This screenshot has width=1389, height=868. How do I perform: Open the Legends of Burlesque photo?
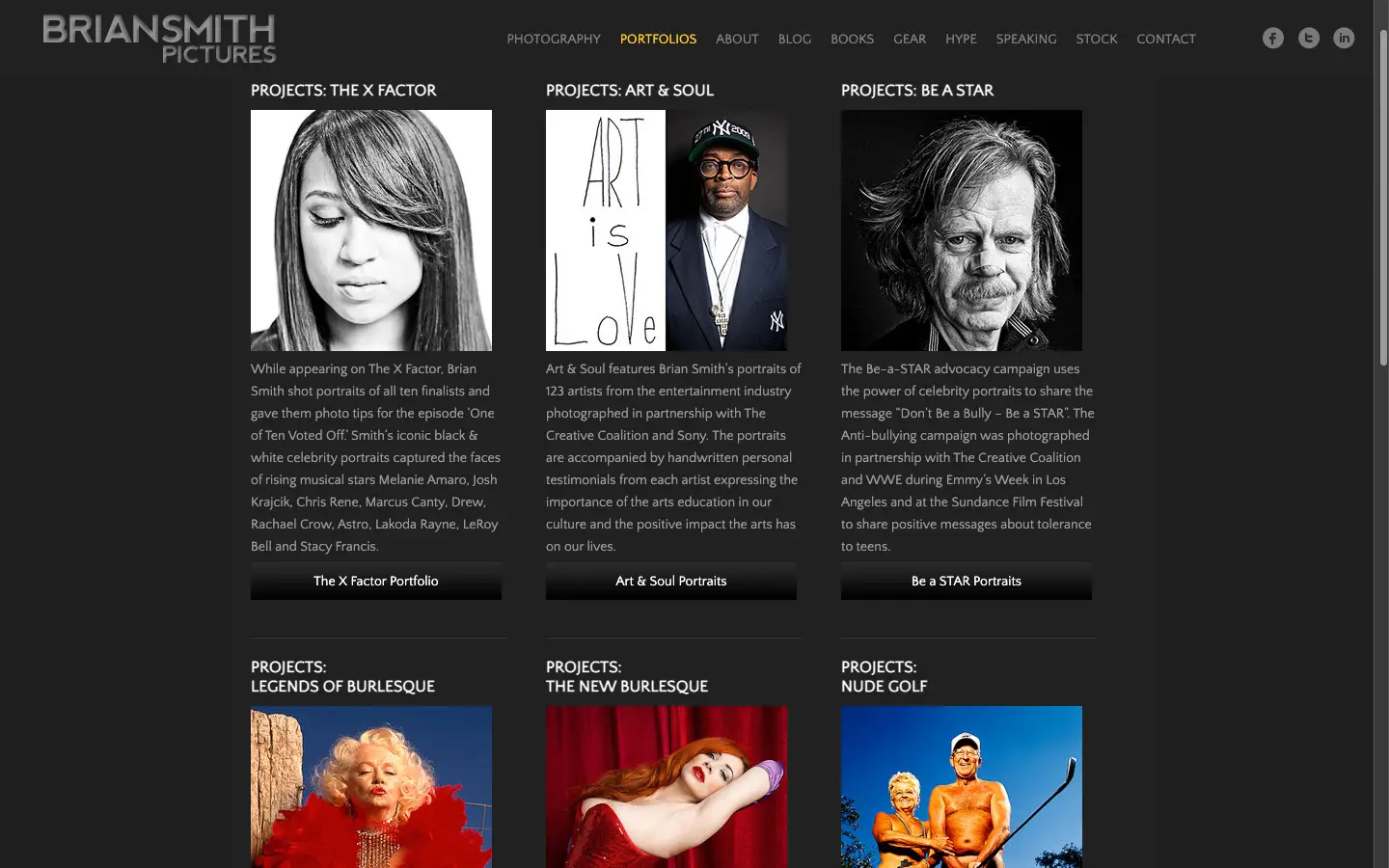click(371, 787)
